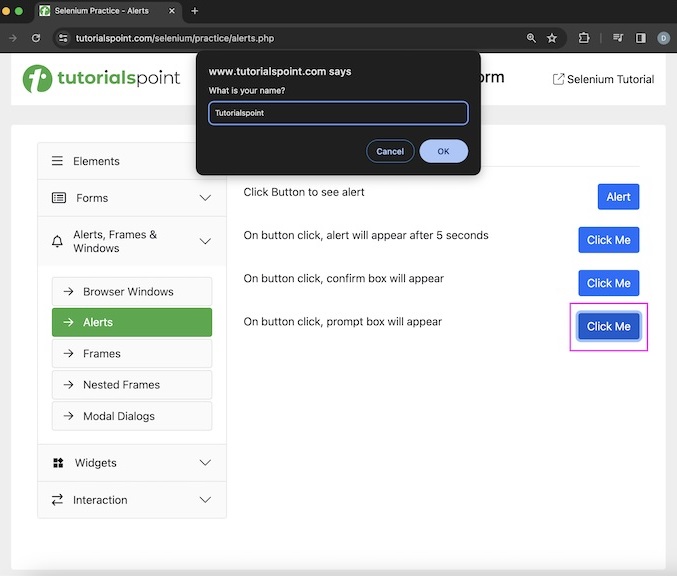Open the zoom magnifier icon in the address bar
The width and height of the screenshot is (677, 576).
(531, 38)
